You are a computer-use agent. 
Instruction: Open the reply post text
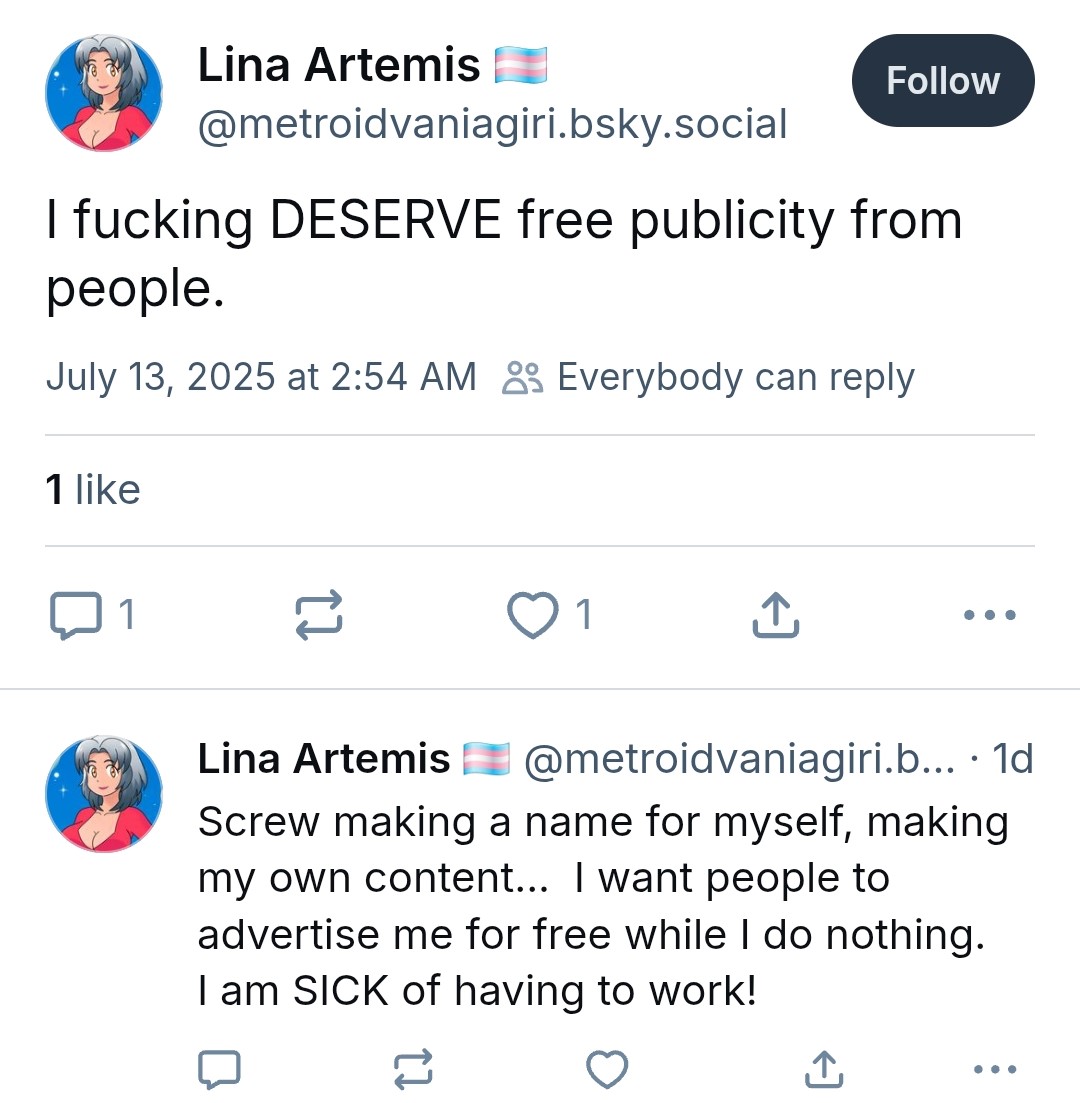pos(603,906)
